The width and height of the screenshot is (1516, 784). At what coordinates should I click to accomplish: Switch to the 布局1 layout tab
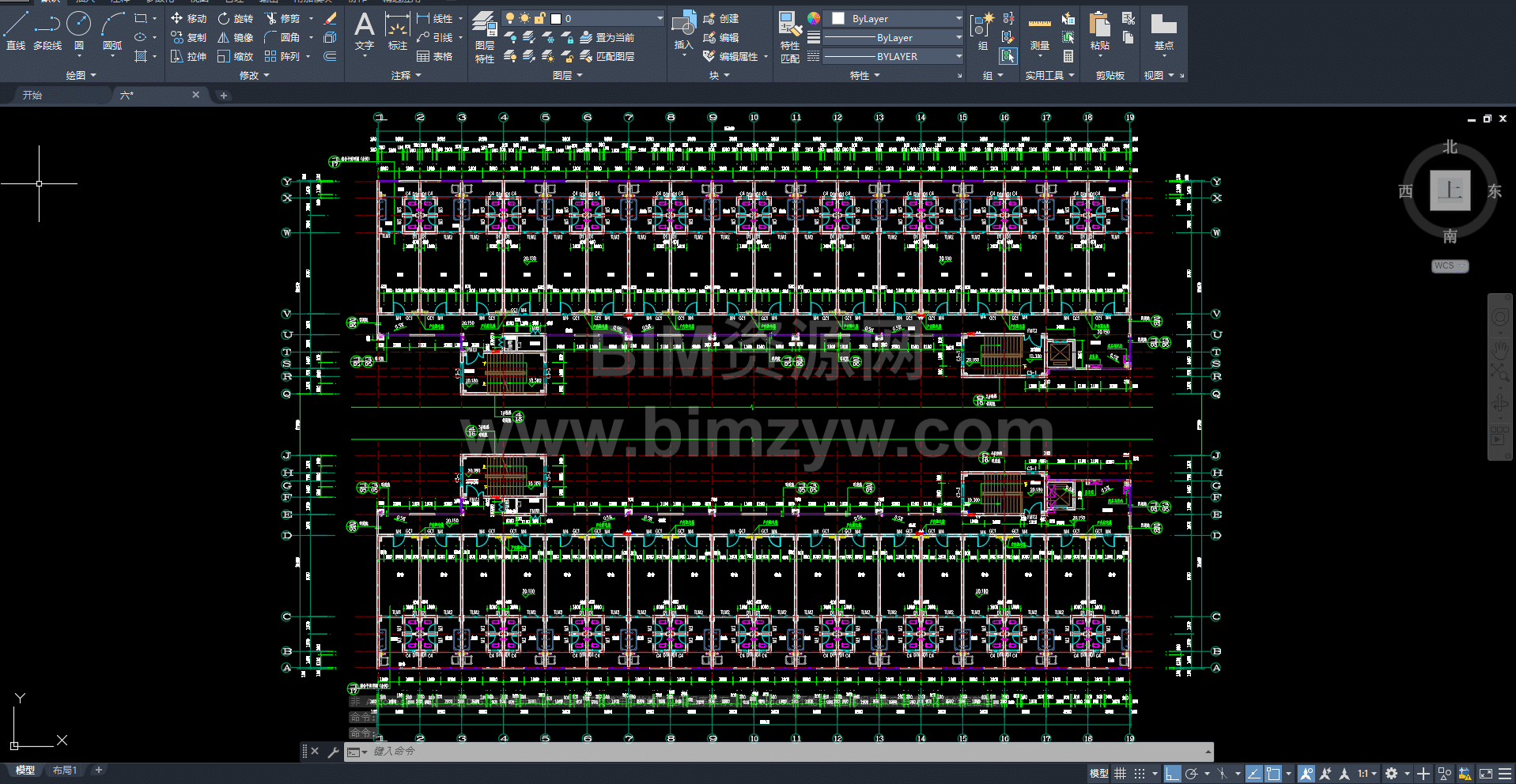pyautogui.click(x=65, y=770)
